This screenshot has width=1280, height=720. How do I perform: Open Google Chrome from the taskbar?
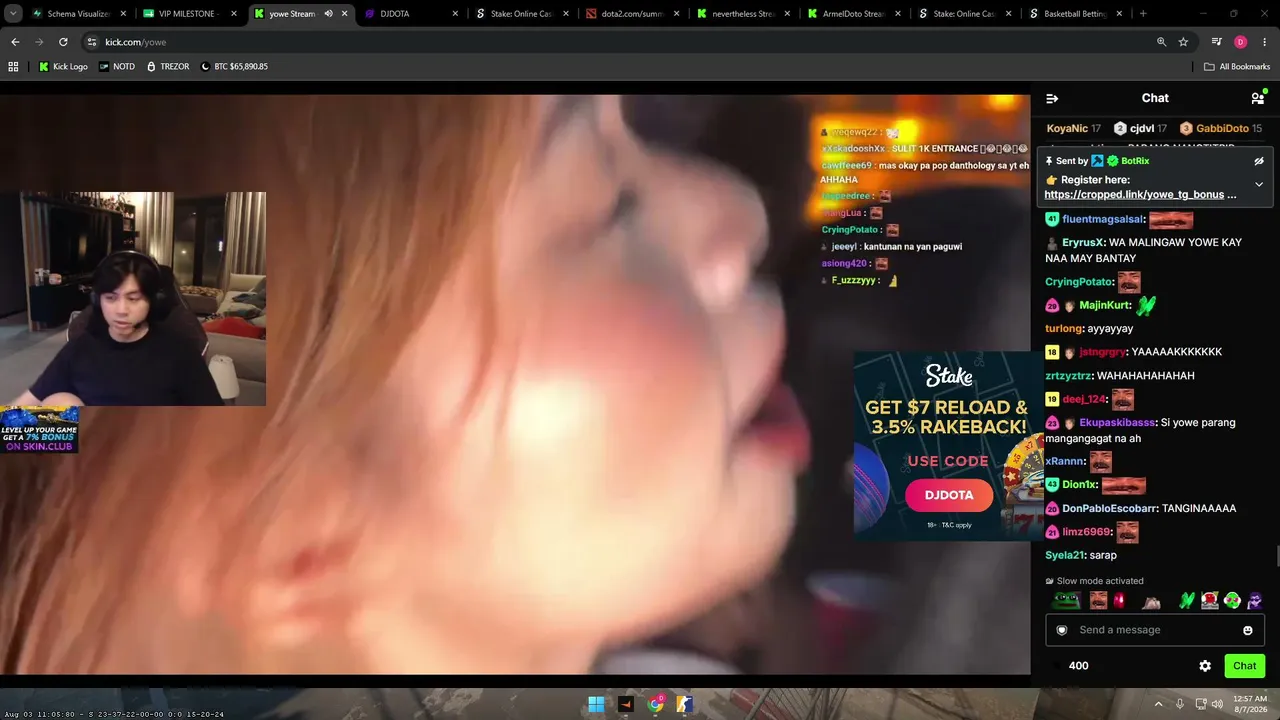(655, 704)
